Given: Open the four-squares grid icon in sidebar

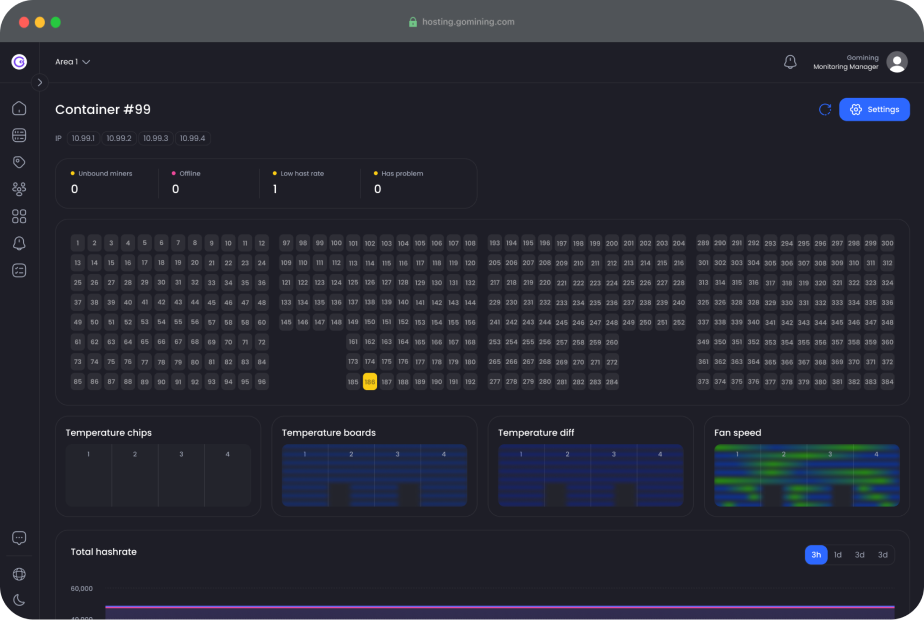Looking at the screenshot, I should (19, 216).
